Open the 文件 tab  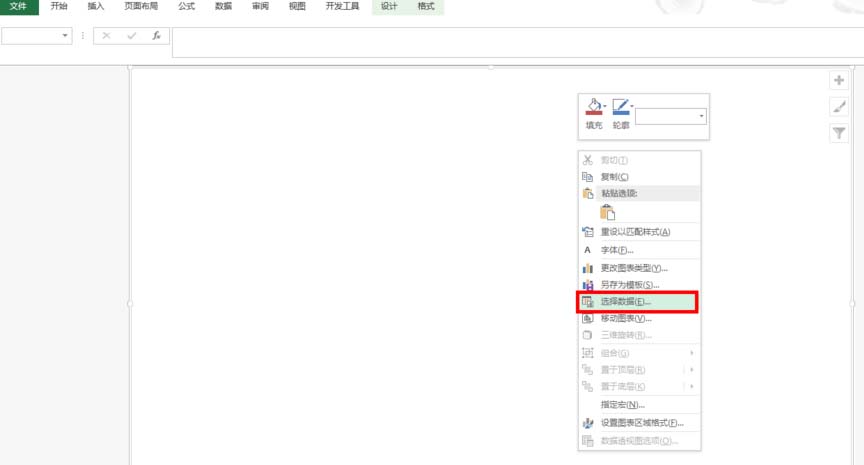(x=19, y=7)
